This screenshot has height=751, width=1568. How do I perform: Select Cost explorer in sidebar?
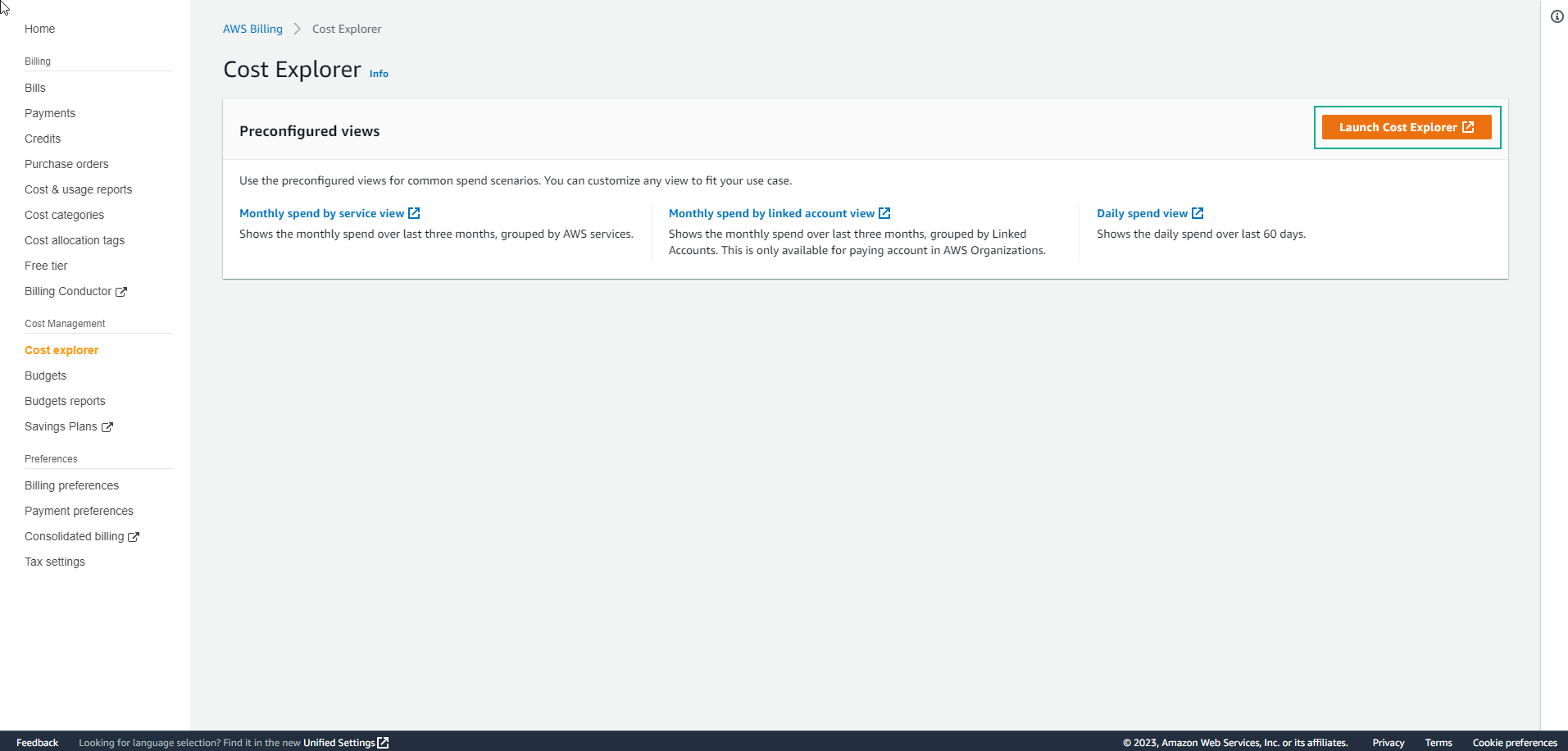tap(61, 350)
